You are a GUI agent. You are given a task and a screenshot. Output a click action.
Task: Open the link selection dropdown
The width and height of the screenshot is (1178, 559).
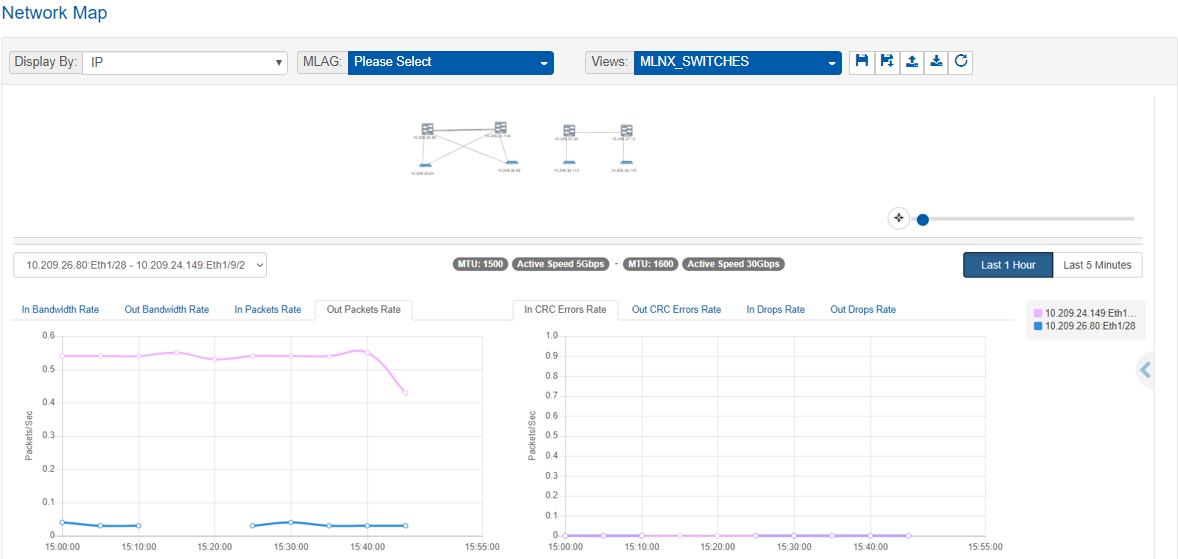(140, 265)
